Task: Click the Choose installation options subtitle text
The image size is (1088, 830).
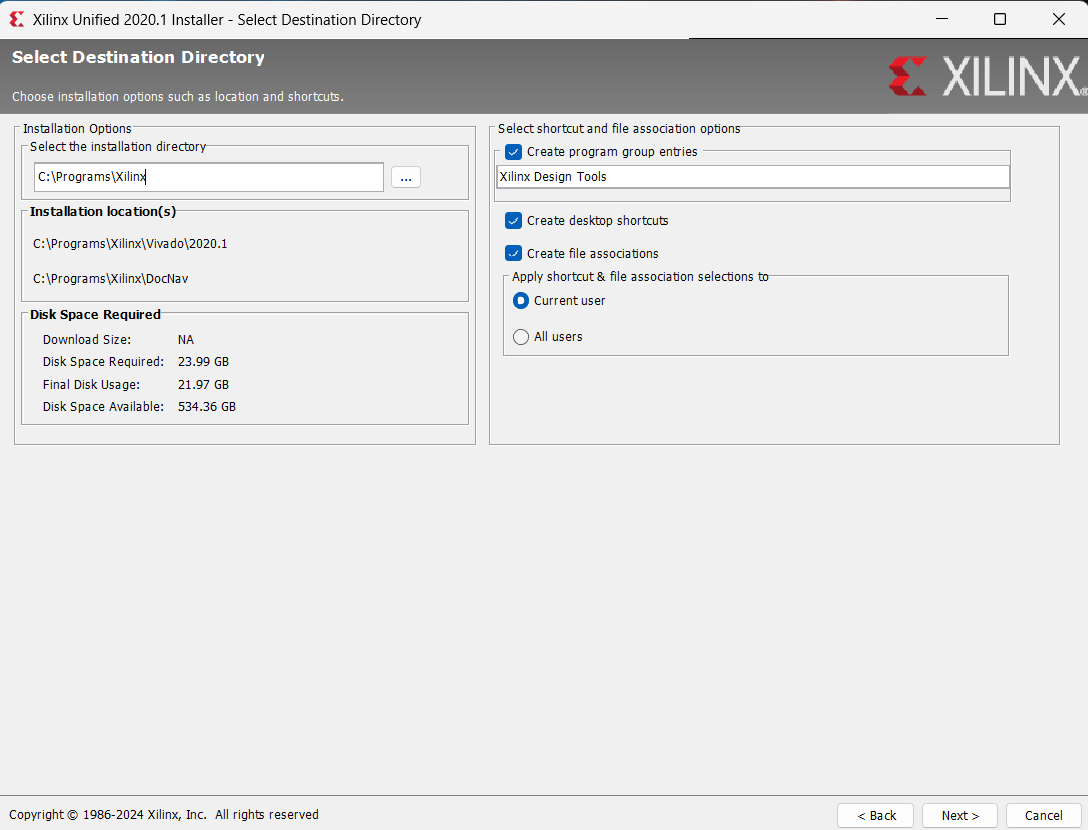Action: click(178, 96)
